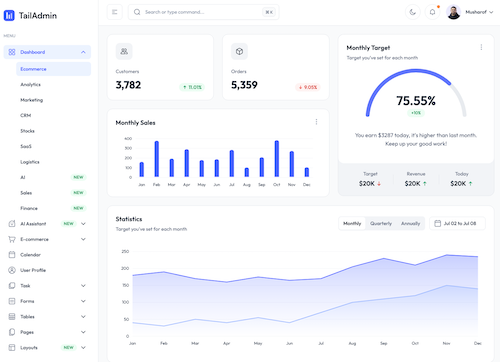Open Marketing dashboard
Screen dimensions: 500x362
tap(32, 100)
